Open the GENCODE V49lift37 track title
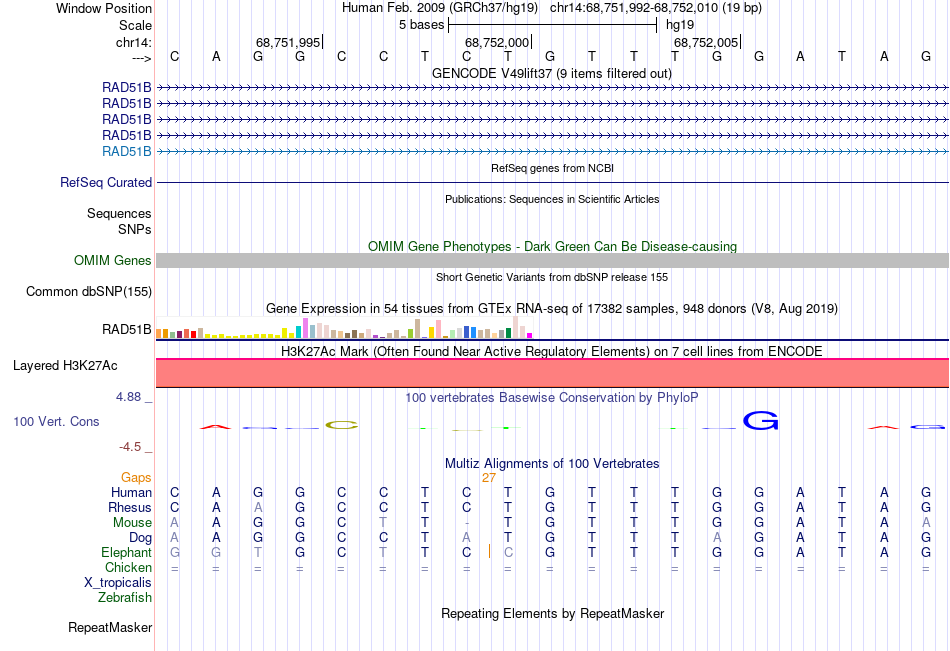Image resolution: width=950 pixels, height=651 pixels. click(x=552, y=73)
